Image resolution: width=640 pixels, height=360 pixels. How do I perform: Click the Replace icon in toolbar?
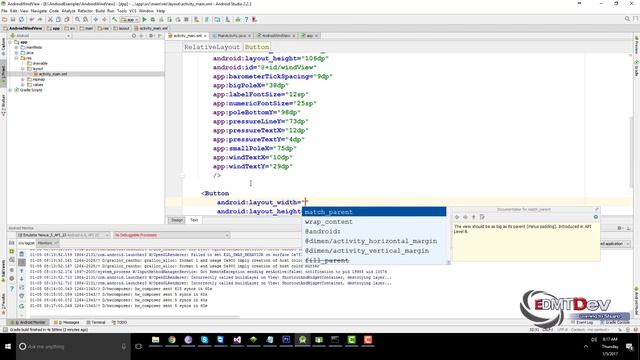point(85,20)
